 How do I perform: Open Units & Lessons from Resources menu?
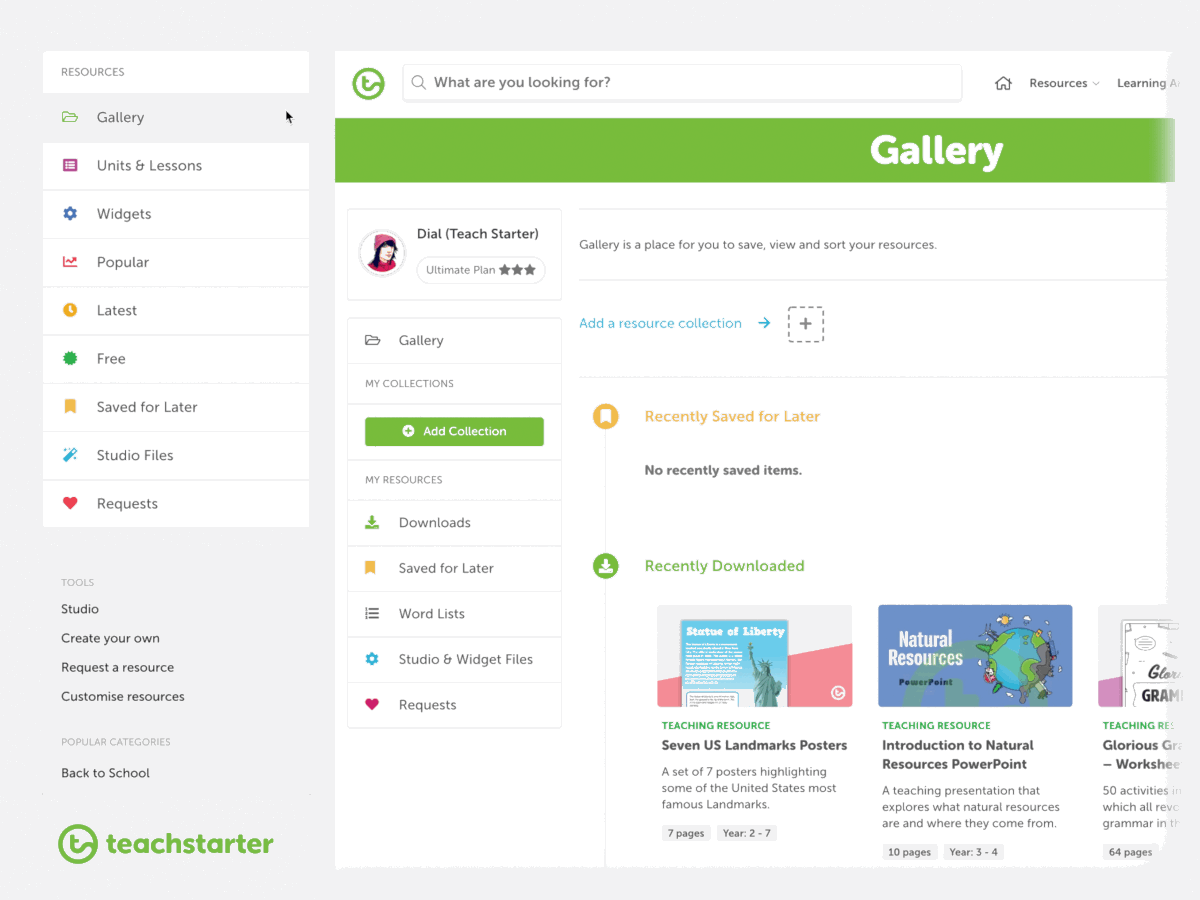click(176, 166)
